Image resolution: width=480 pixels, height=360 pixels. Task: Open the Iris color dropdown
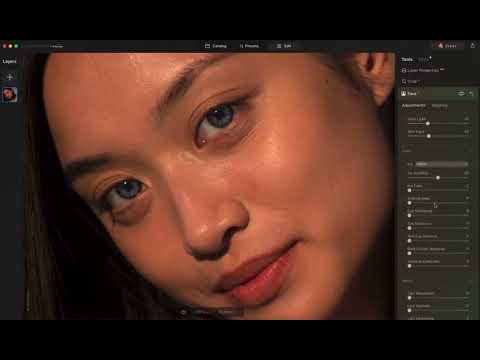pos(441,164)
